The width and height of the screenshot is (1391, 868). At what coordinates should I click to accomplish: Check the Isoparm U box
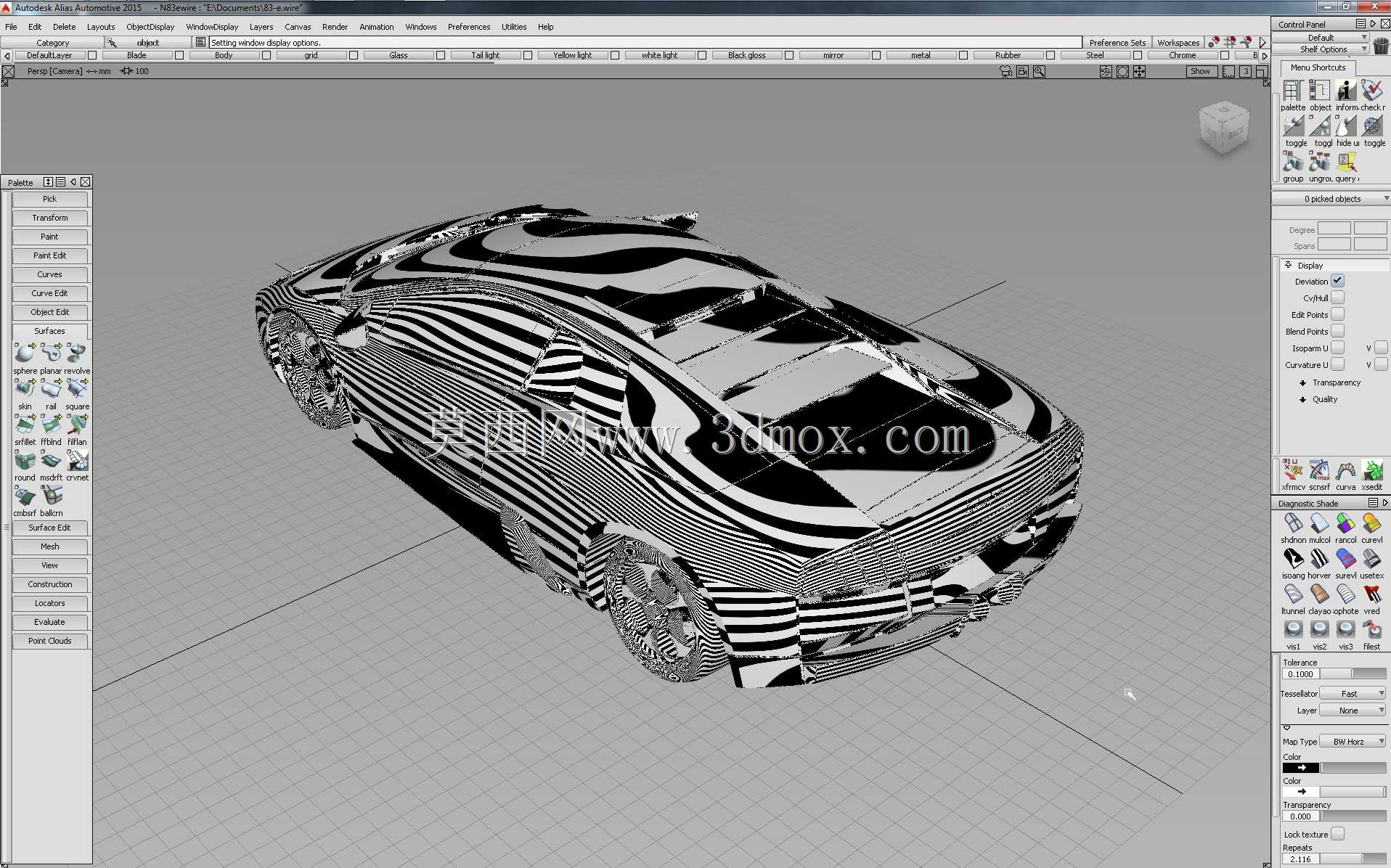1337,348
